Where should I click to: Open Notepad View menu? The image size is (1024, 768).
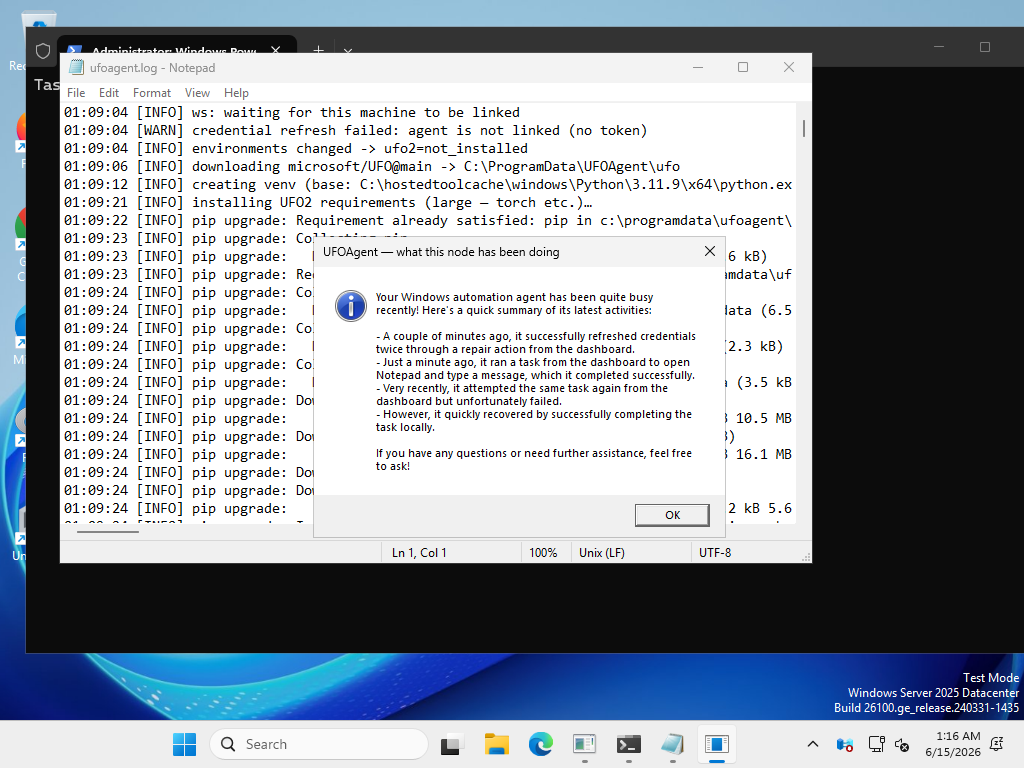(197, 93)
